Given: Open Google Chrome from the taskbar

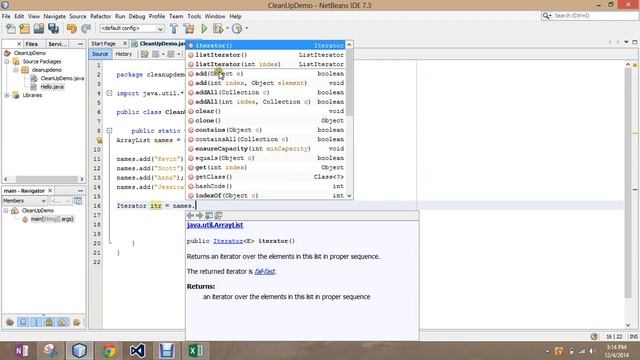Looking at the screenshot, I should coord(109,351).
